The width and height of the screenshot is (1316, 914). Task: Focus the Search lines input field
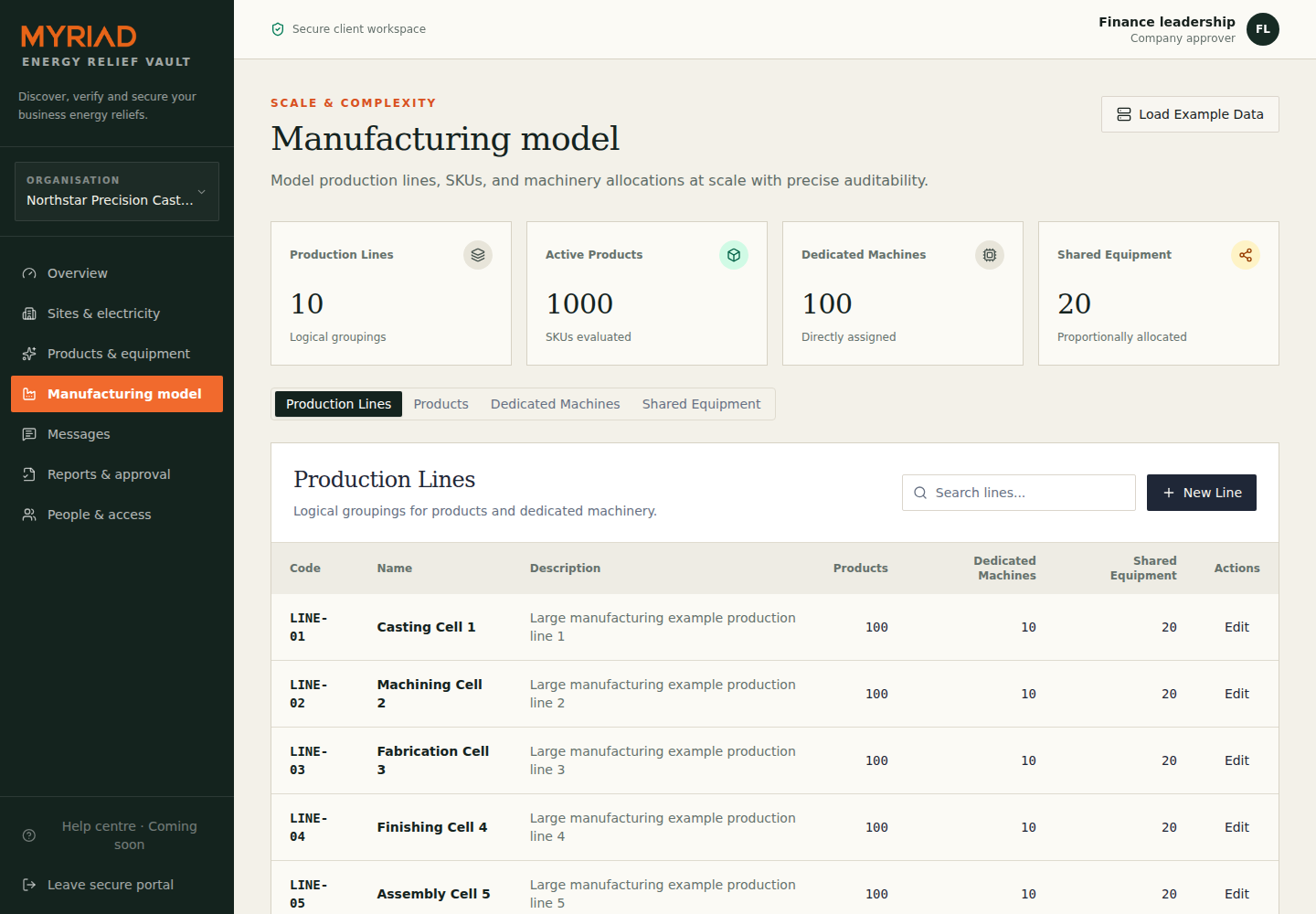[1019, 493]
